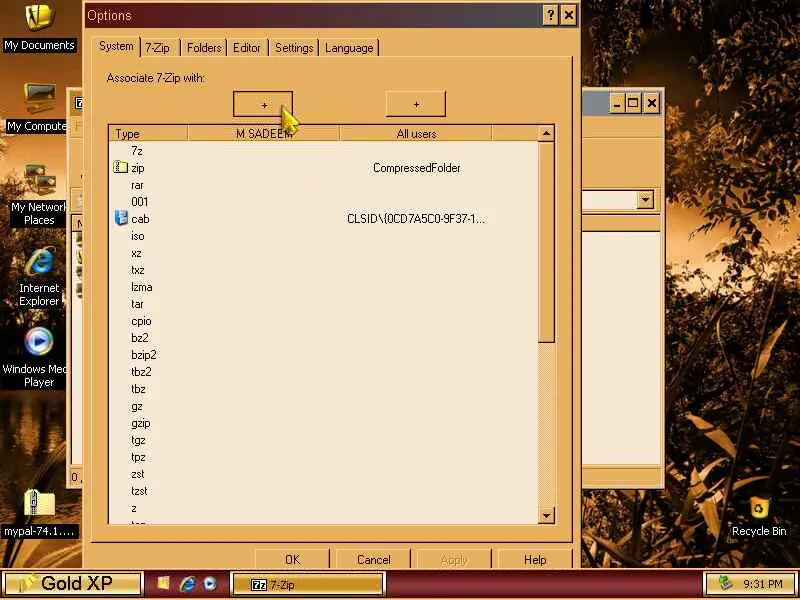Select the tpz file type row
This screenshot has width=800, height=600.
(x=323, y=457)
